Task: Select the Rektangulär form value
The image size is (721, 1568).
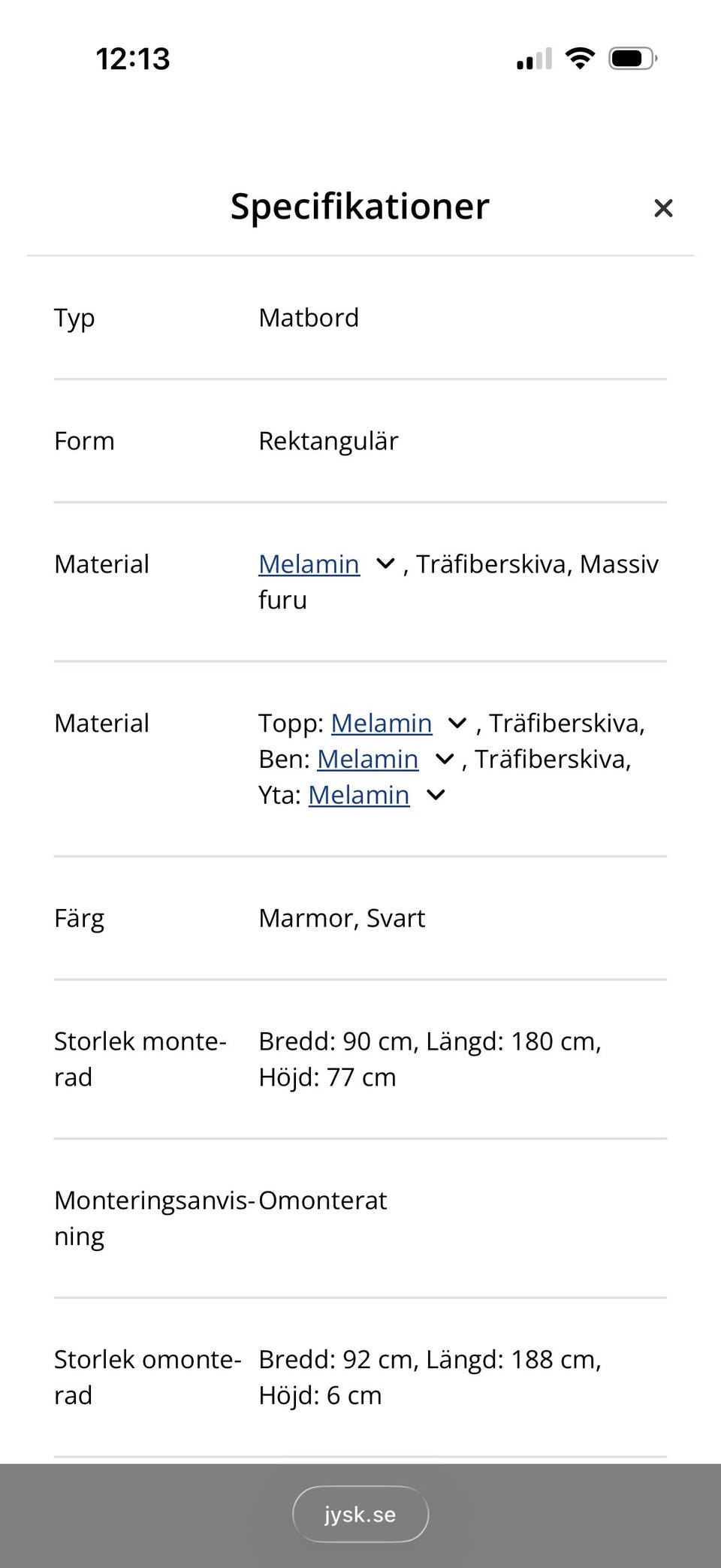Action: 328,441
